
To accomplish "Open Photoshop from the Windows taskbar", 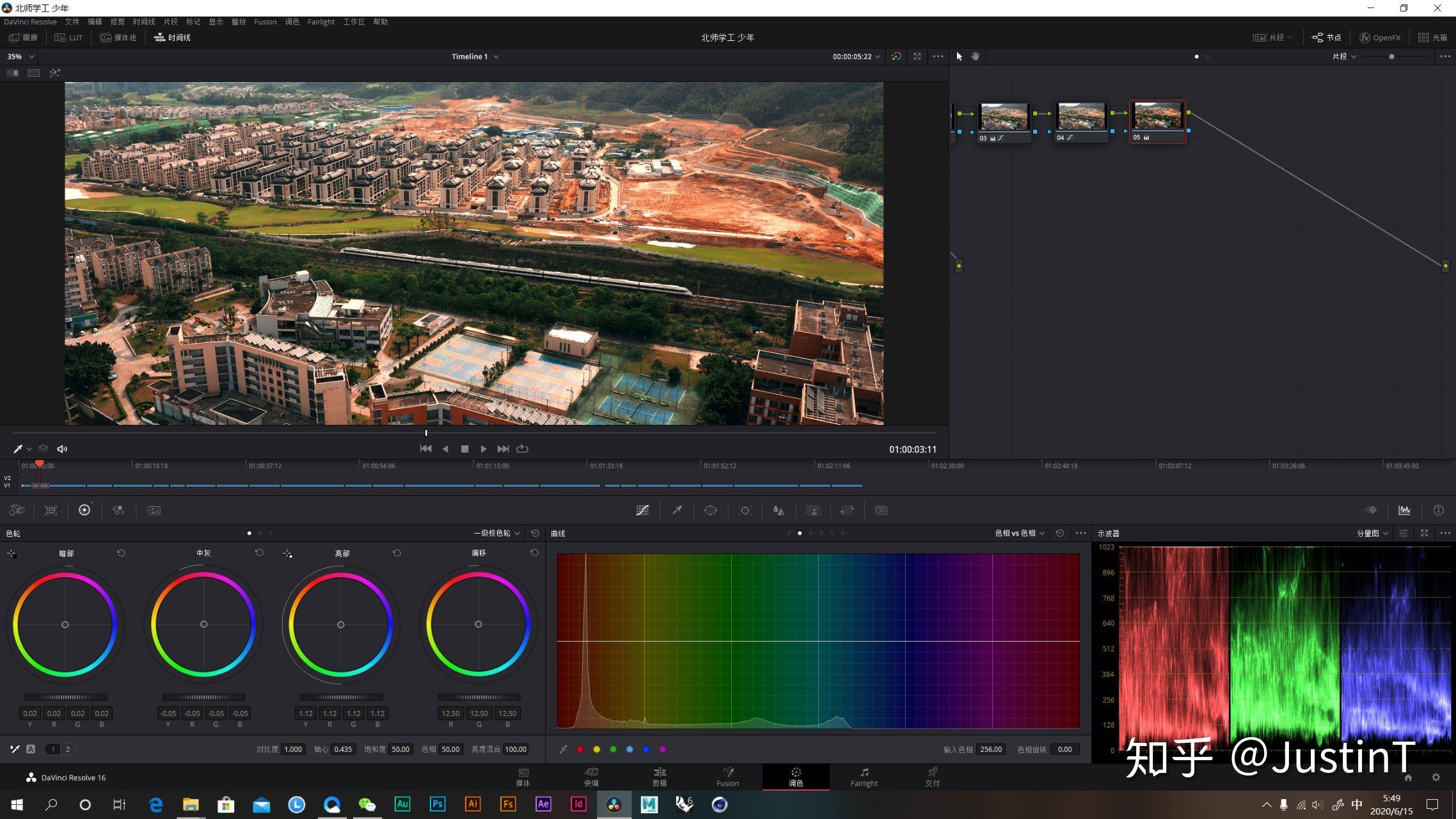I will click(x=438, y=804).
